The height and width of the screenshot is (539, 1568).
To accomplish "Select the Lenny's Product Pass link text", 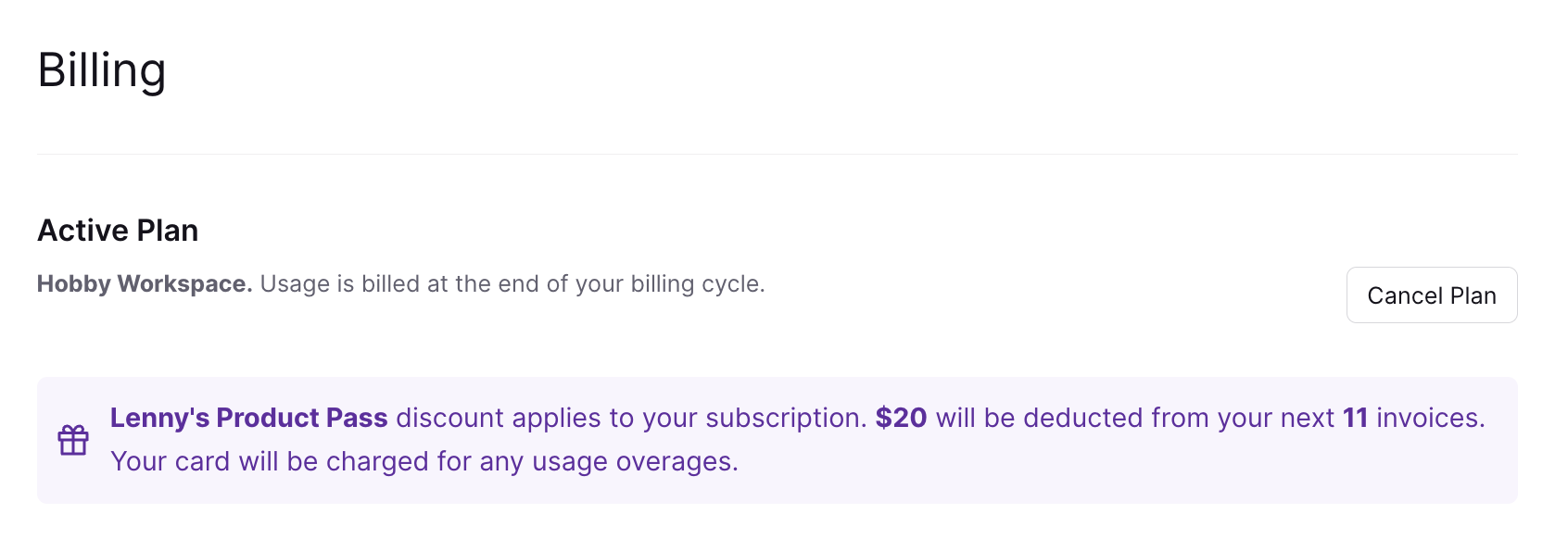I will (x=248, y=418).
